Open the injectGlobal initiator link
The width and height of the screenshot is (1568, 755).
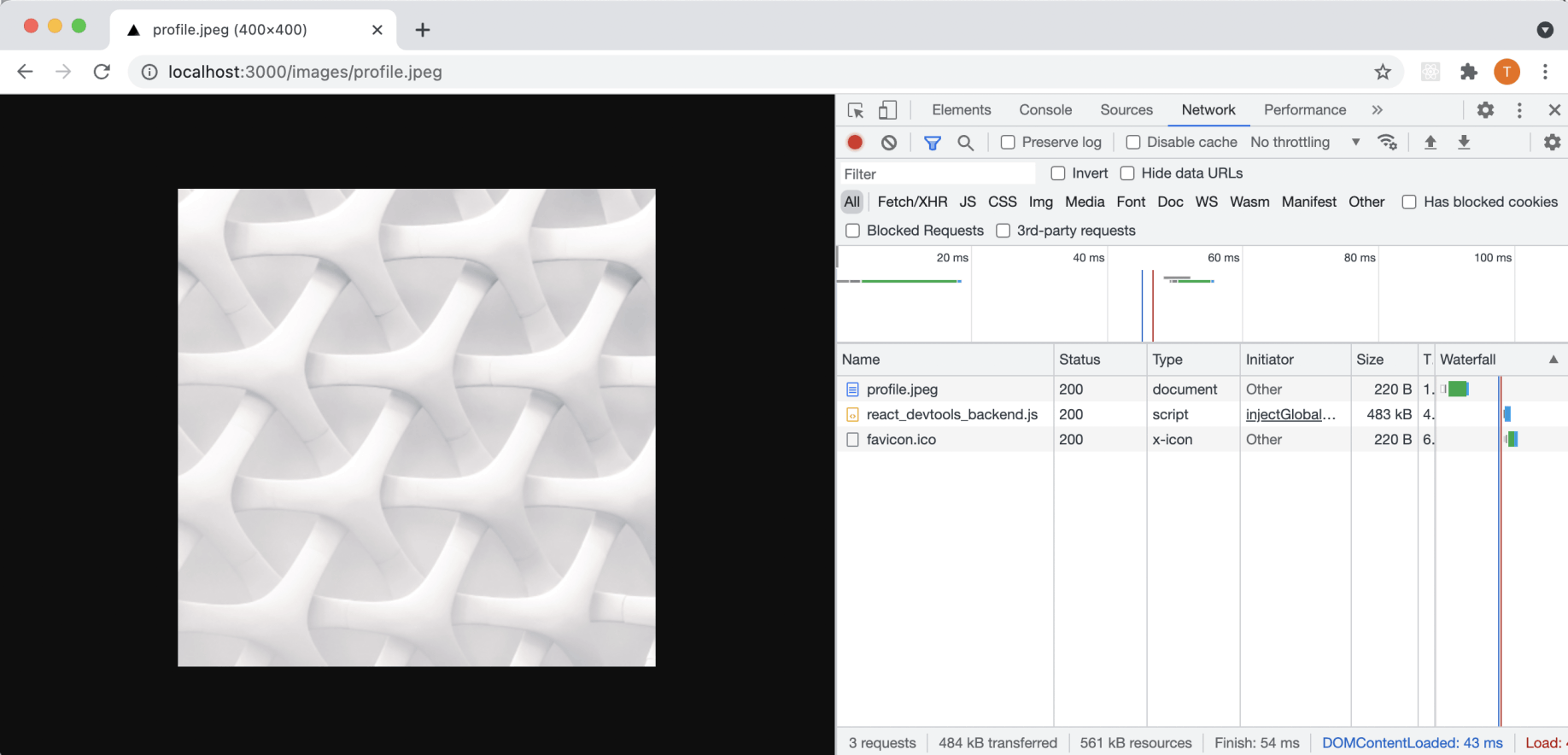coord(1290,414)
